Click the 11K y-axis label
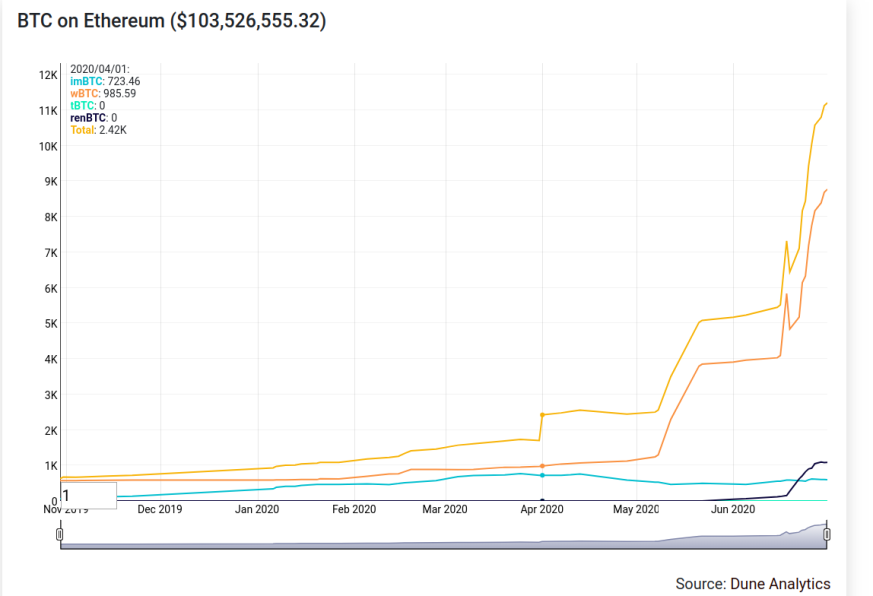 point(48,111)
